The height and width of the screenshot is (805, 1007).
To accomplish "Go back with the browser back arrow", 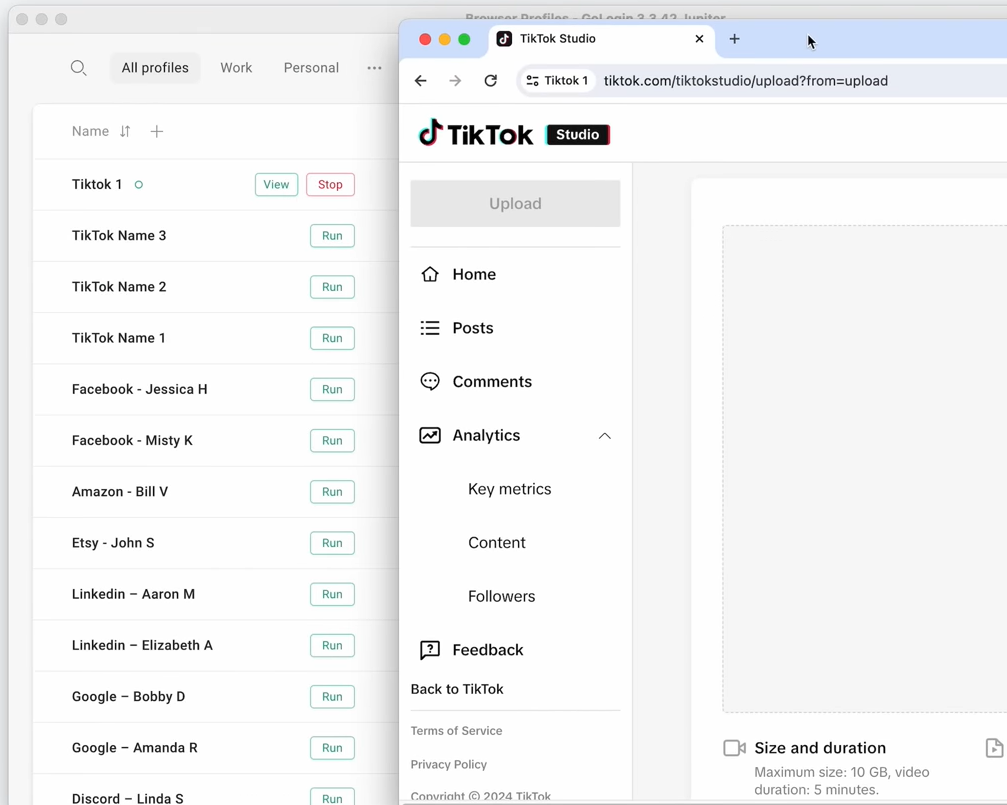I will pos(421,80).
